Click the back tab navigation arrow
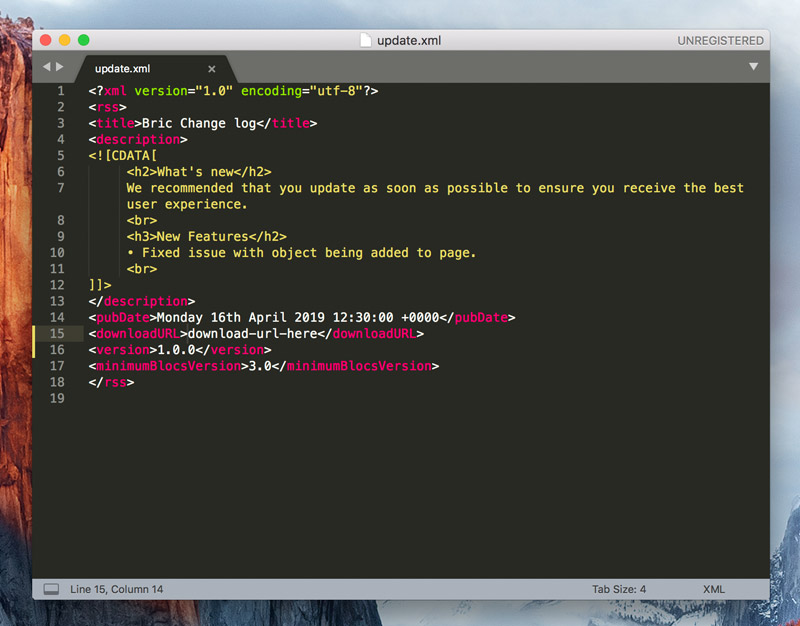 (x=46, y=66)
